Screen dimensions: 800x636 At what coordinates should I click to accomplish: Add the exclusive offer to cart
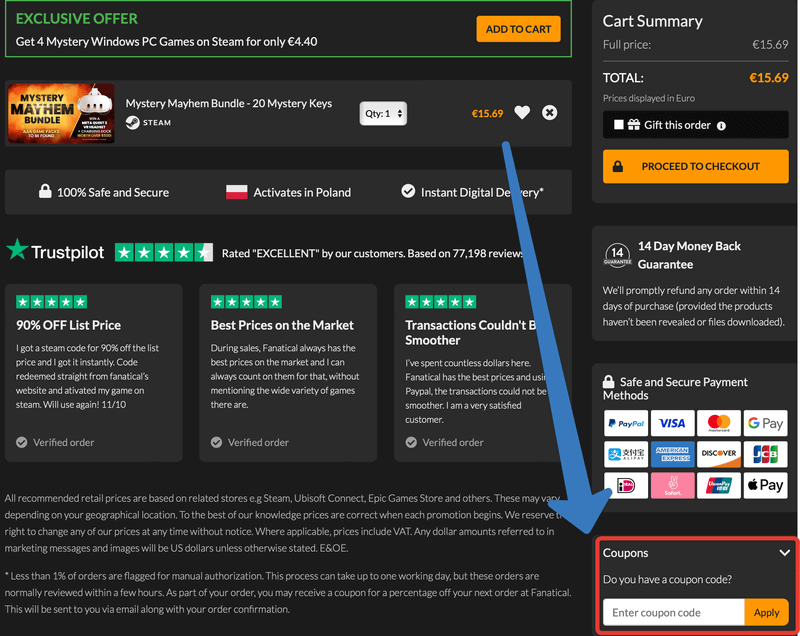click(x=518, y=29)
